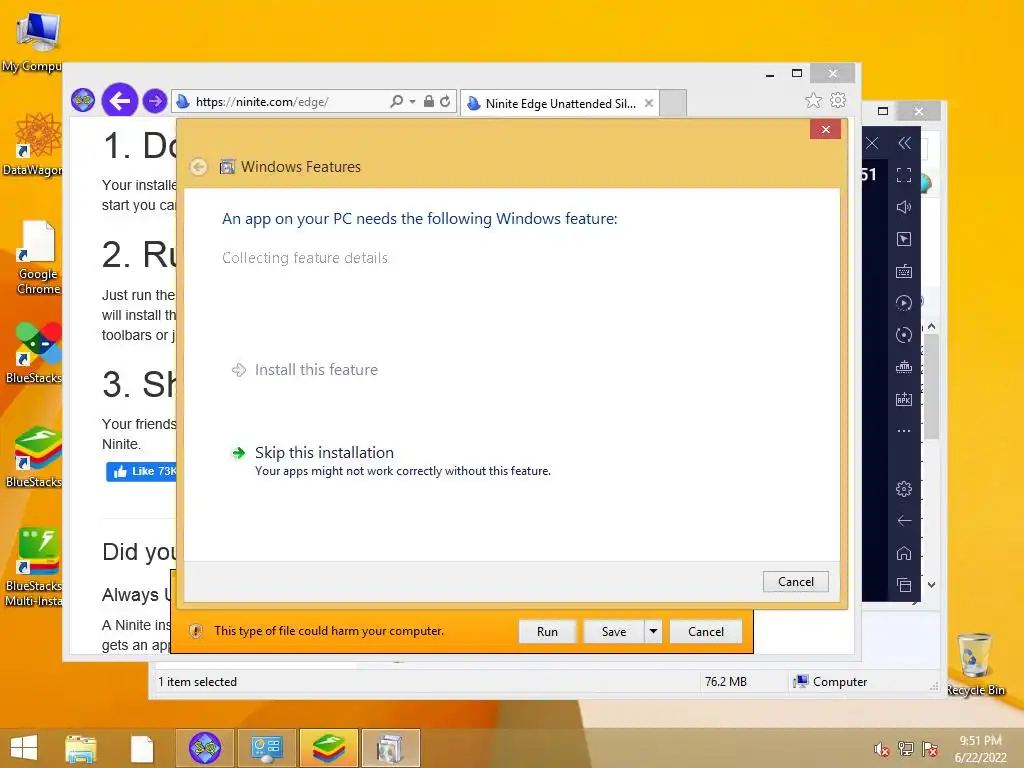
Task: Open the address bar dropdown arrow
Action: click(412, 102)
